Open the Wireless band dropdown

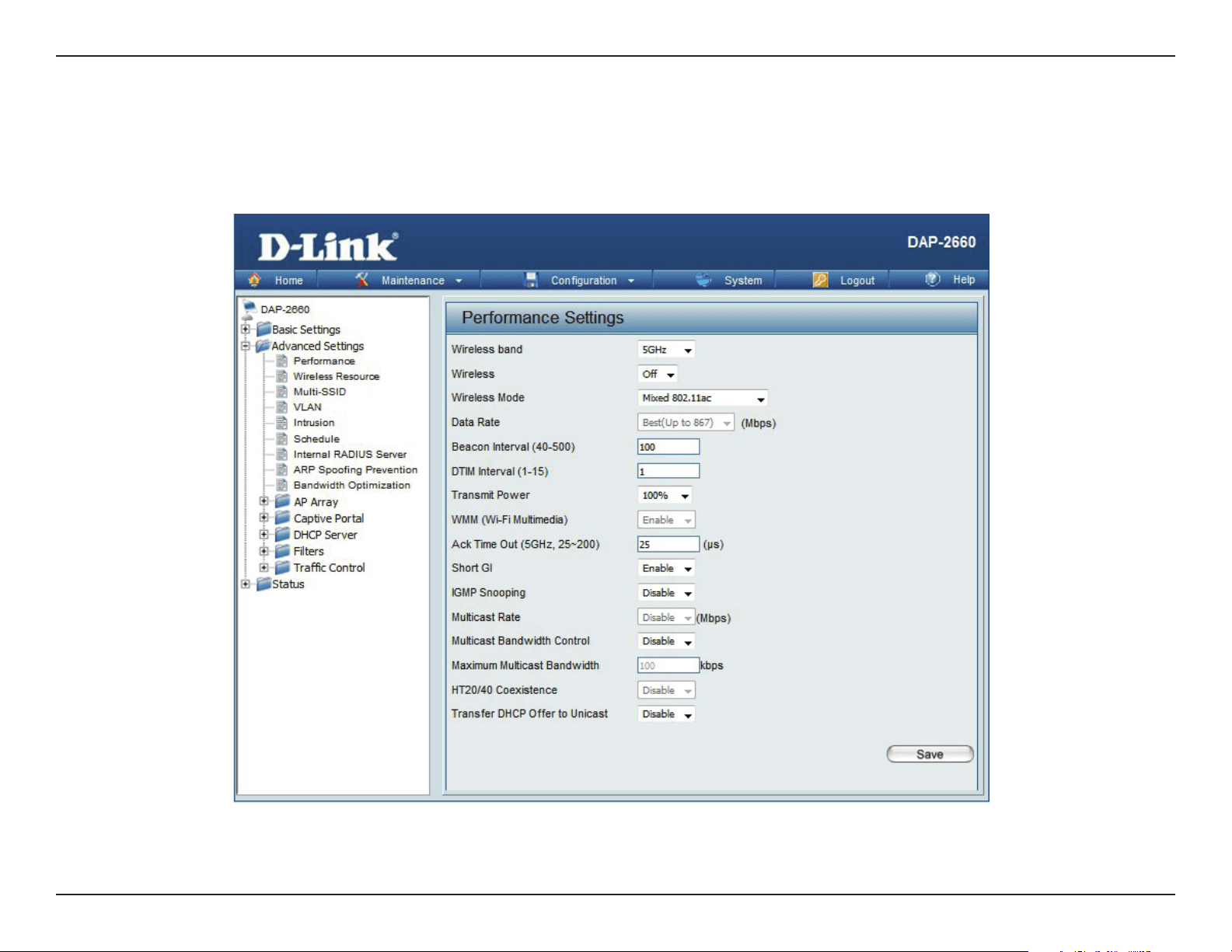pyautogui.click(x=666, y=350)
